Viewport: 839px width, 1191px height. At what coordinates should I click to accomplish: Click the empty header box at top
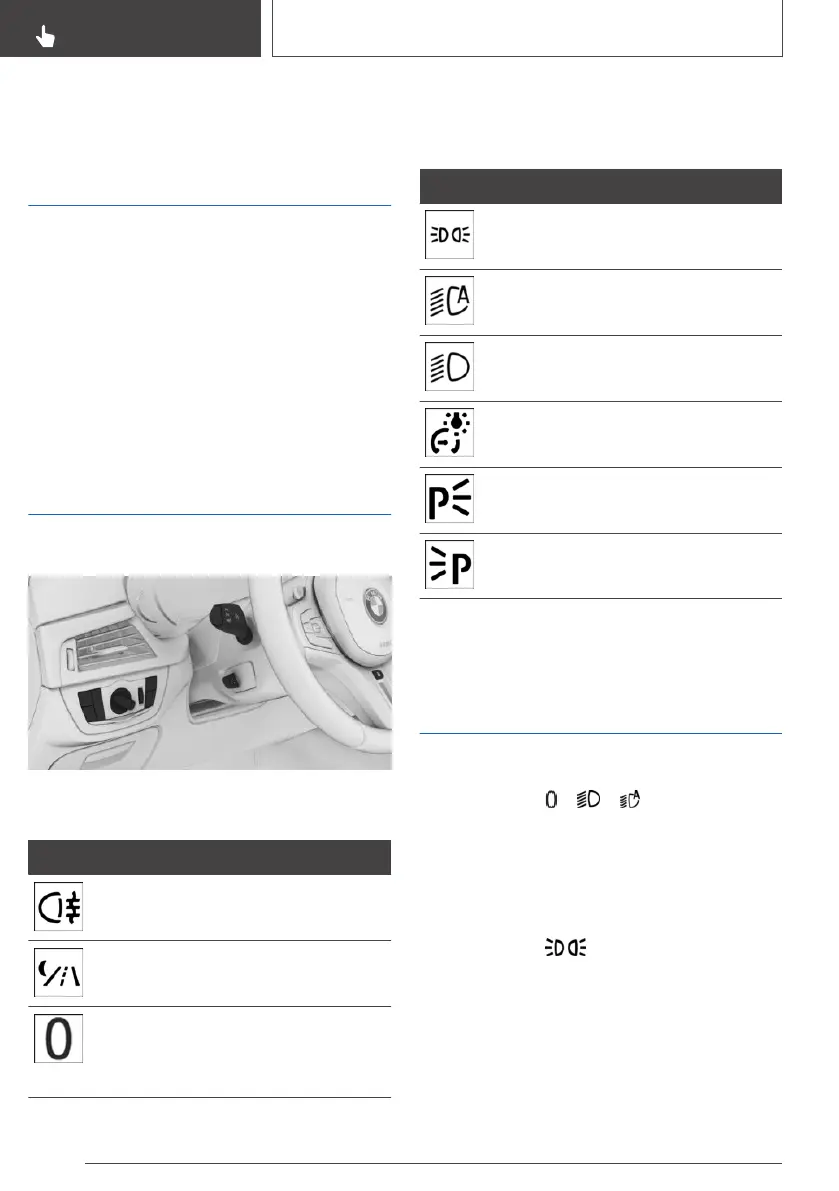click(527, 28)
